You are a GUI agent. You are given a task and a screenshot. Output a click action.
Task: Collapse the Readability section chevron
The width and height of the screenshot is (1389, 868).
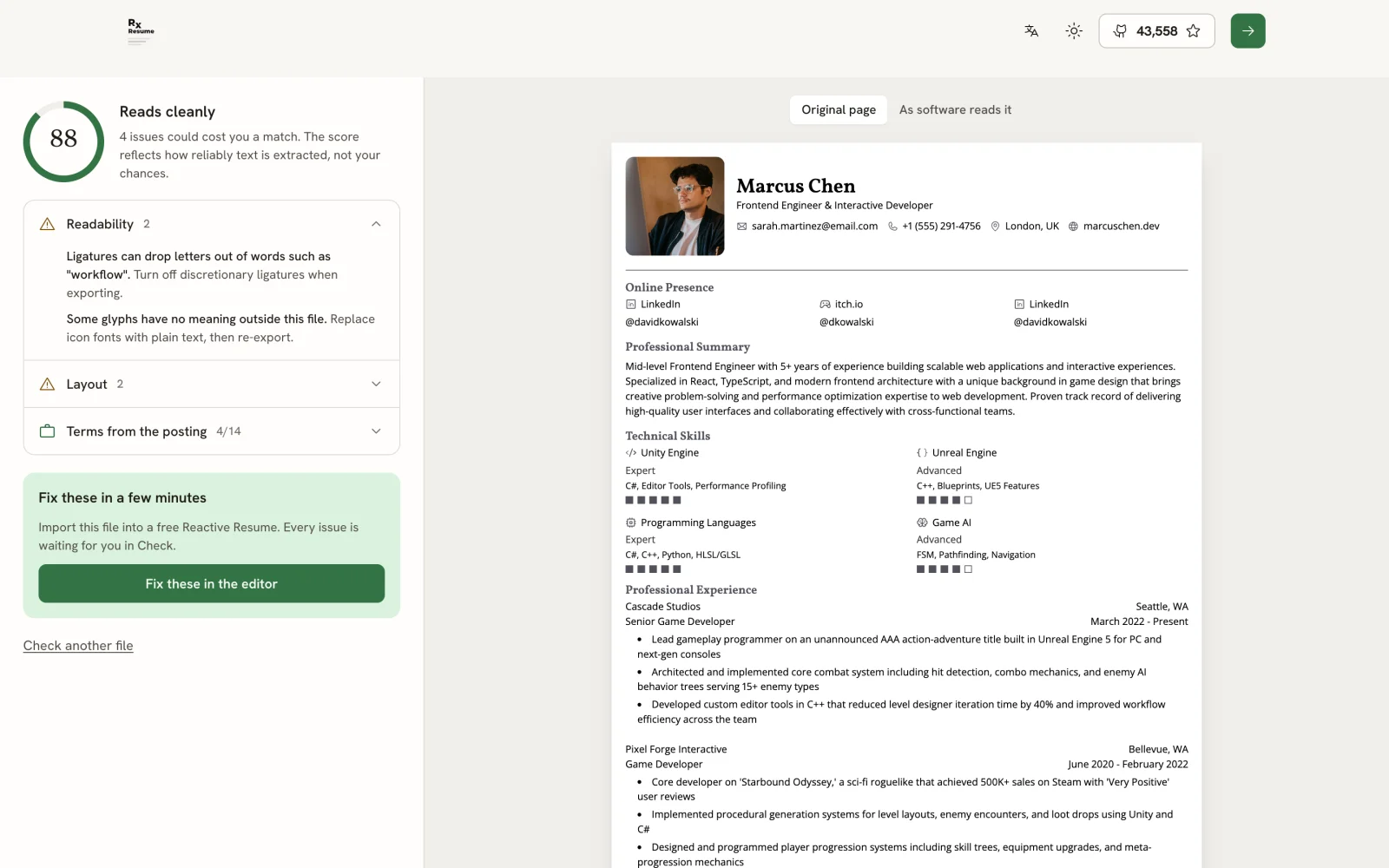(x=376, y=224)
